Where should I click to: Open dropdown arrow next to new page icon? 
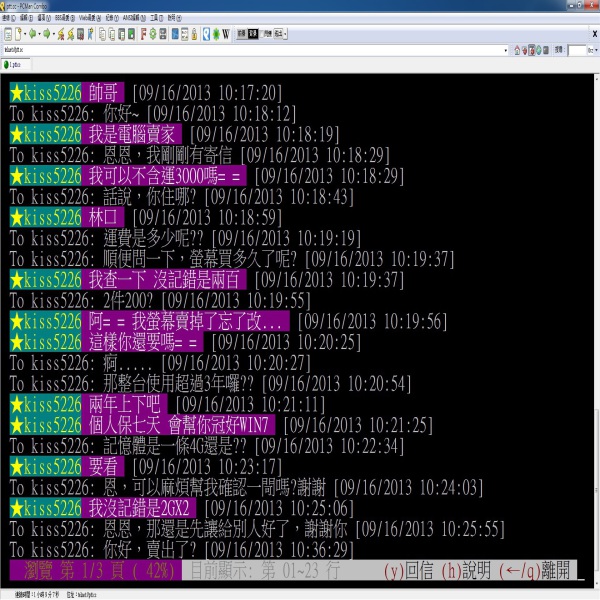pyautogui.click(x=25, y=34)
